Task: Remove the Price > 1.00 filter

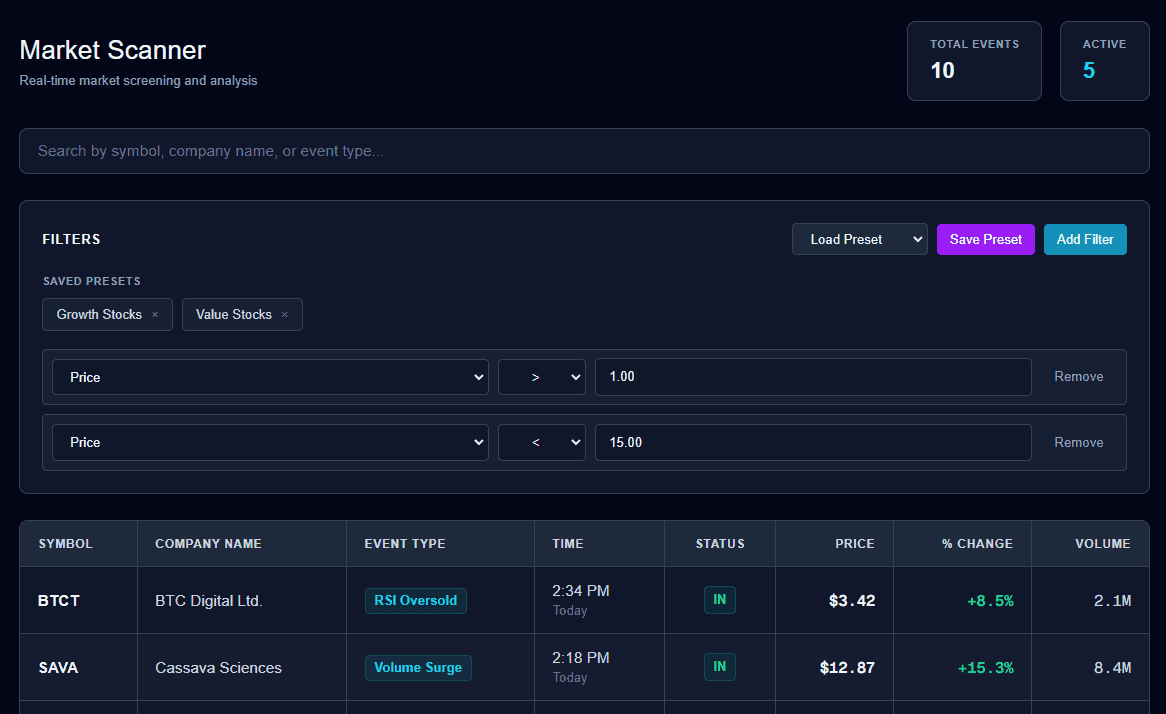Action: [1078, 377]
